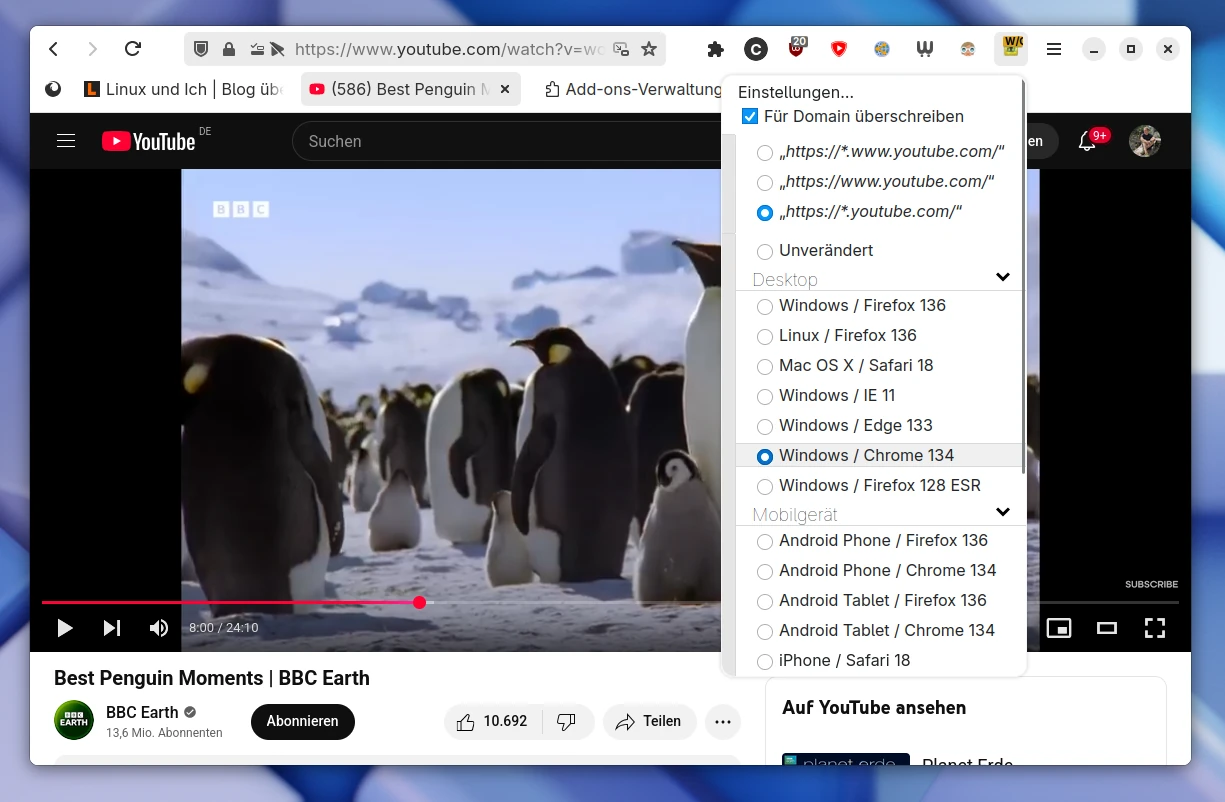Mute the video with the speaker icon
This screenshot has height=802, width=1225.
159,628
